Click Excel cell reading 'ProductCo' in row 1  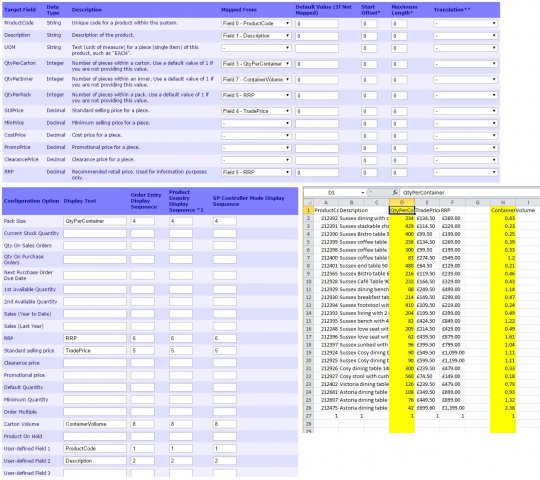[326, 210]
